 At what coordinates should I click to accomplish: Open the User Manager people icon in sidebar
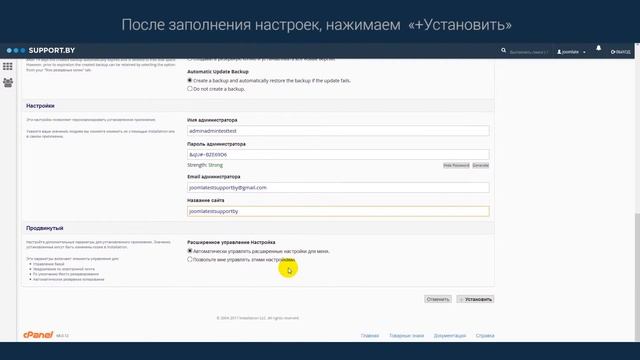(8, 82)
